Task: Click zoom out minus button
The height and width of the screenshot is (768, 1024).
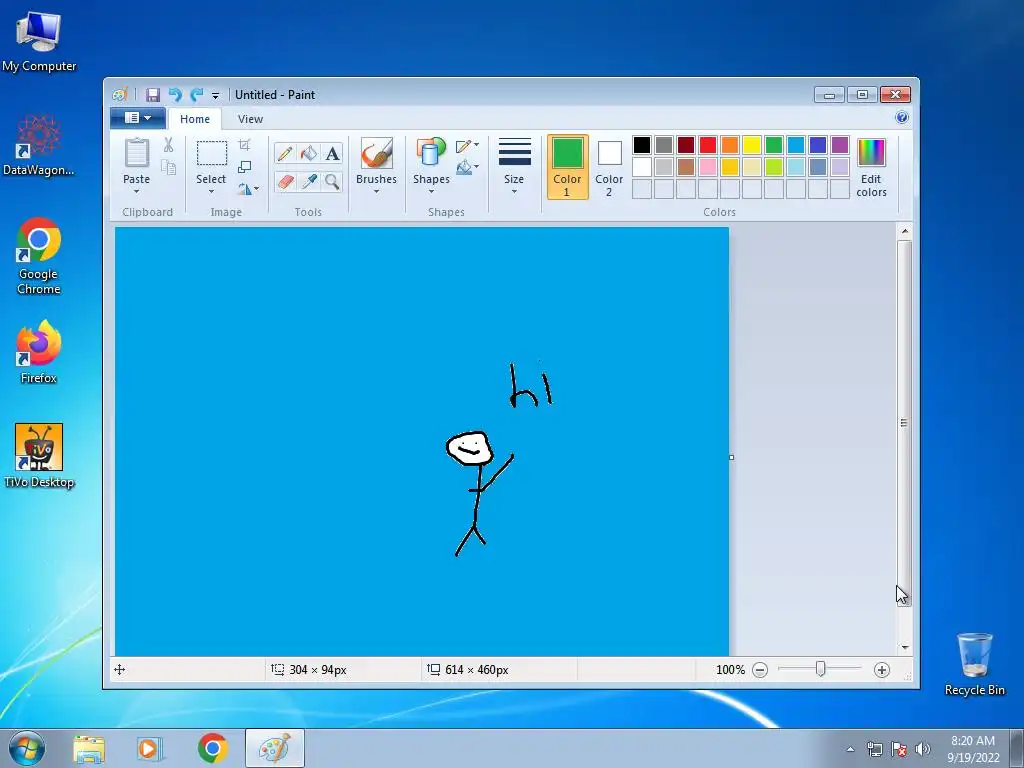Action: tap(760, 669)
